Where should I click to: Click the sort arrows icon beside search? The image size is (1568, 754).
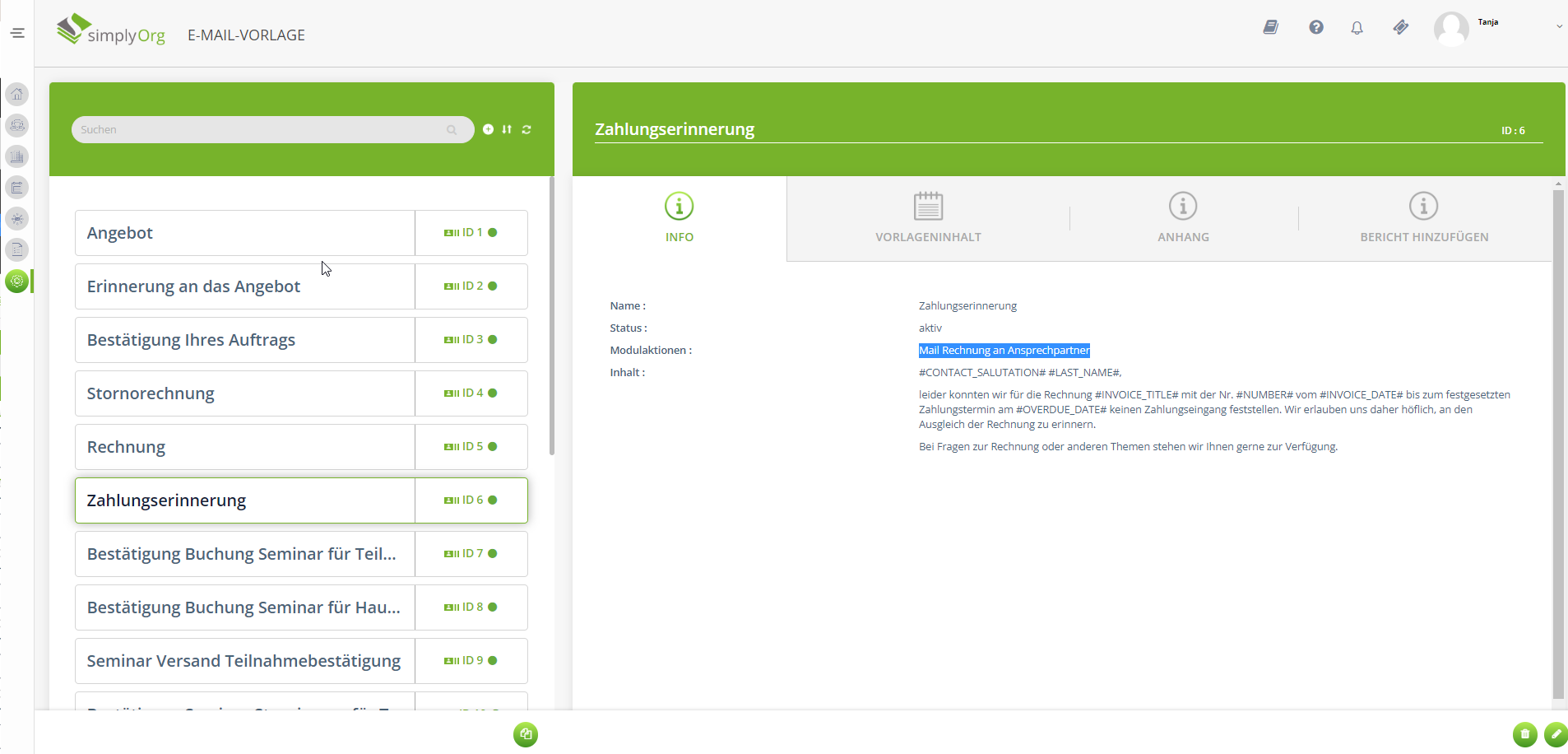tap(507, 129)
